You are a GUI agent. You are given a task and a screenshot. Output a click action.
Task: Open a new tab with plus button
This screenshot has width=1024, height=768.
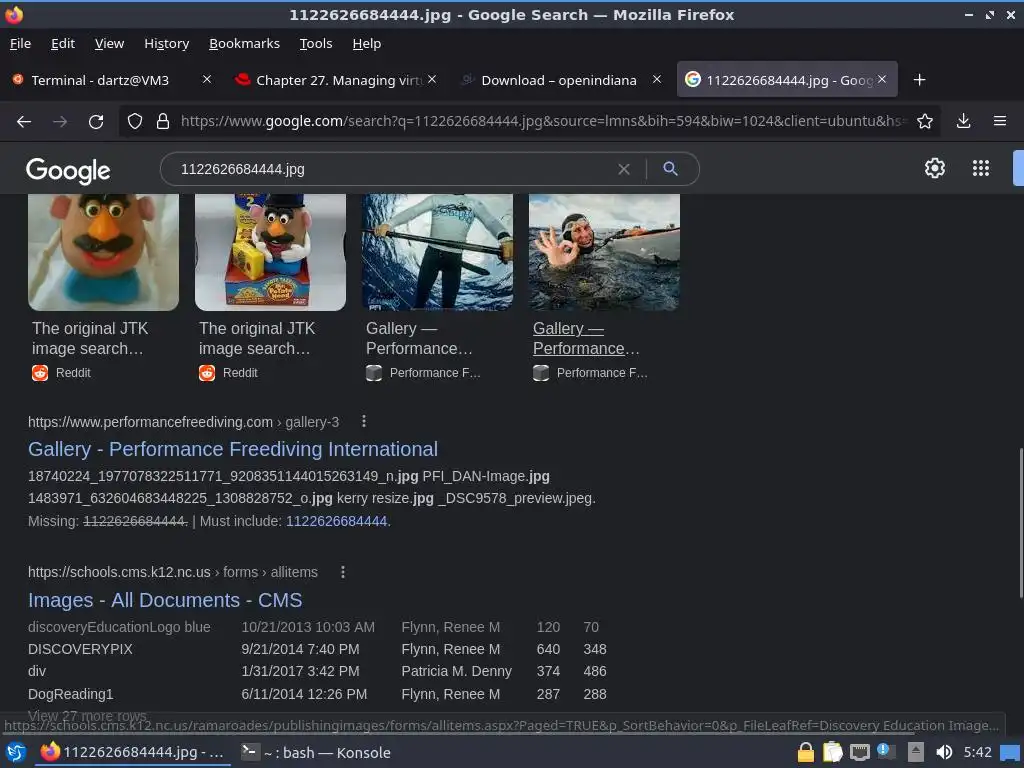pos(920,80)
